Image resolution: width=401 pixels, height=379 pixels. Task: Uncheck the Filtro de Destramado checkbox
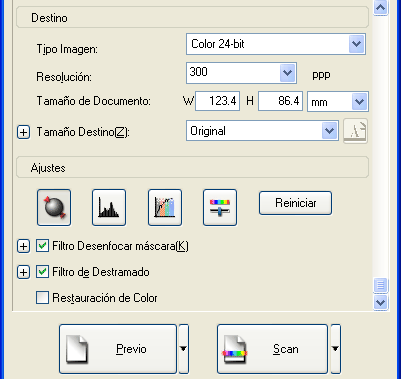click(x=42, y=272)
